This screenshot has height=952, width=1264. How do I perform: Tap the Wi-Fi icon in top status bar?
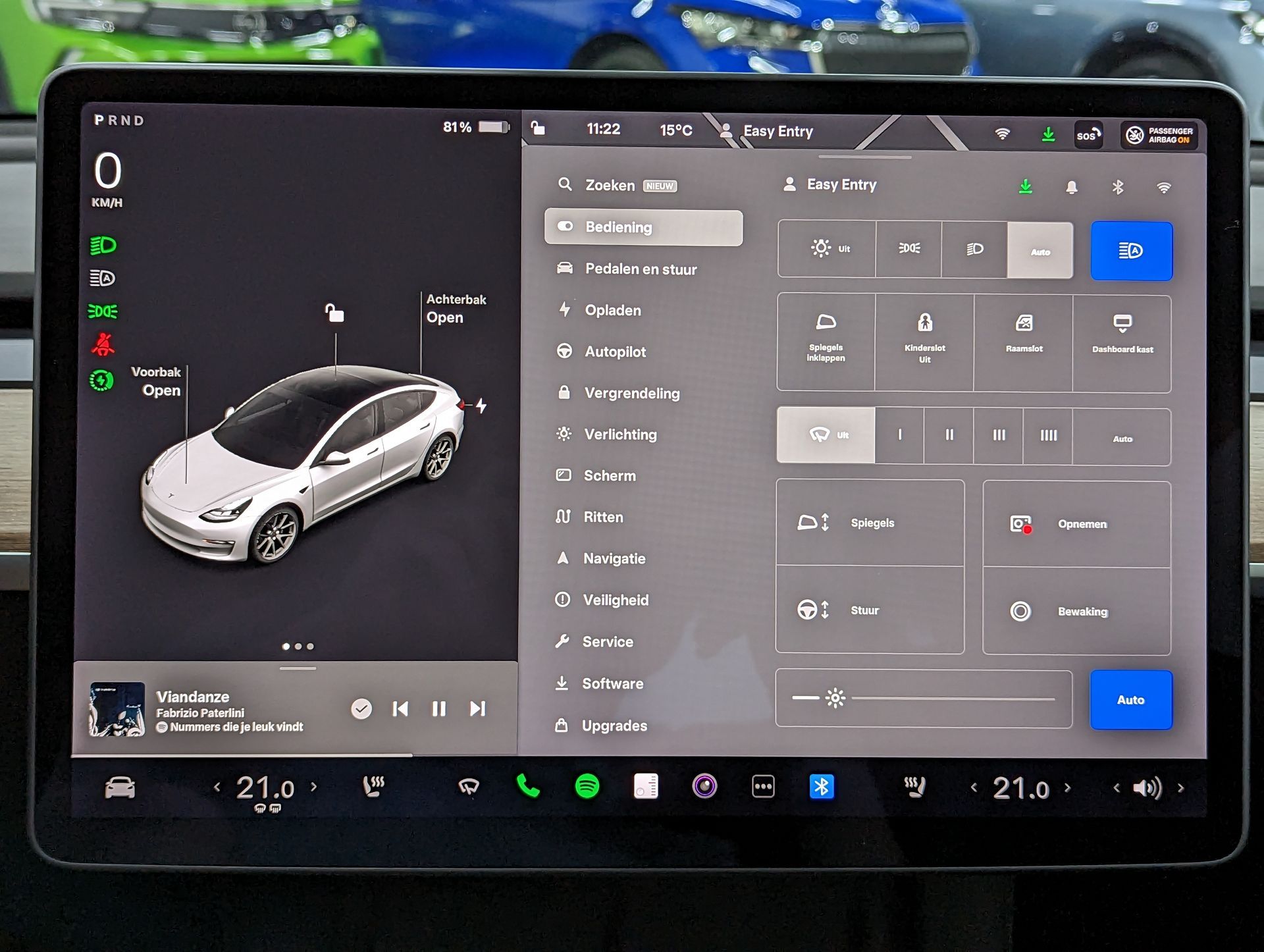coord(1002,134)
